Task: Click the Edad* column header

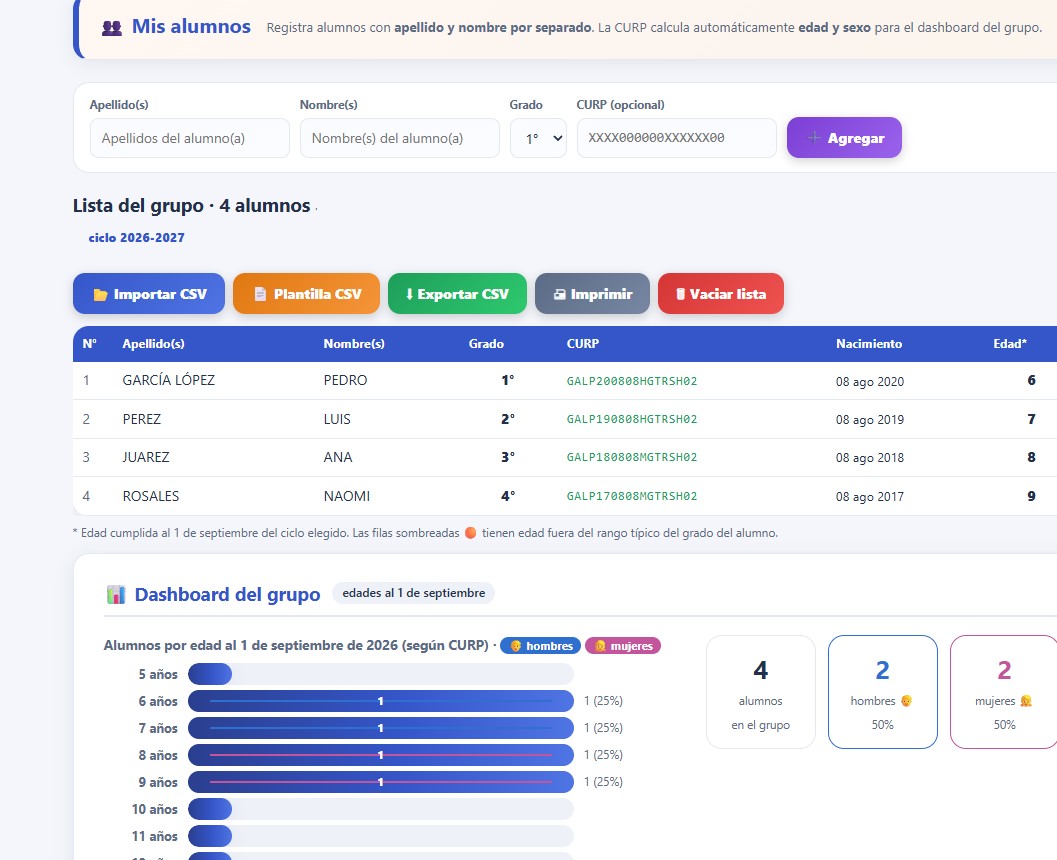Action: pos(1010,344)
